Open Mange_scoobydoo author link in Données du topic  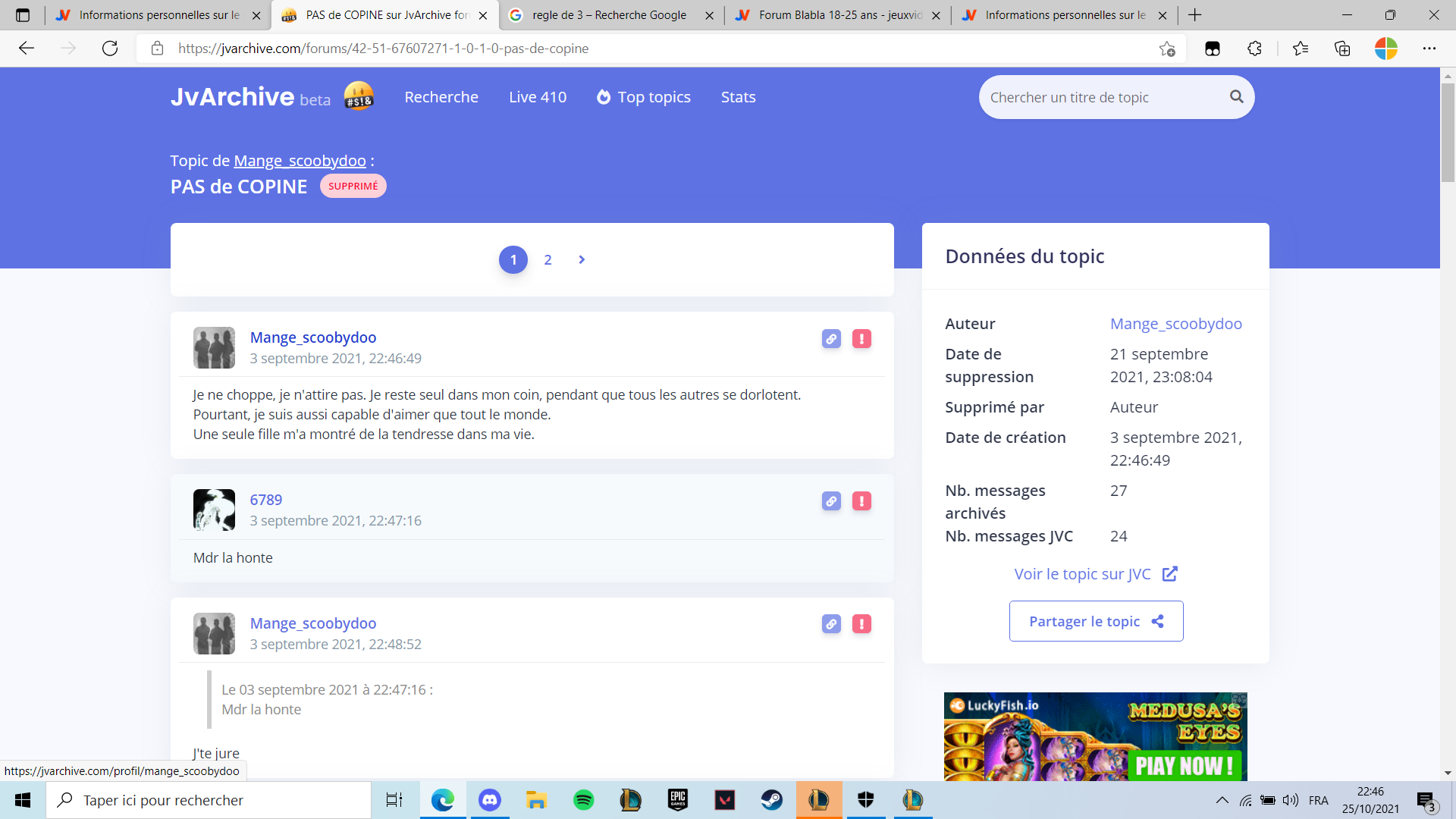coord(1175,324)
